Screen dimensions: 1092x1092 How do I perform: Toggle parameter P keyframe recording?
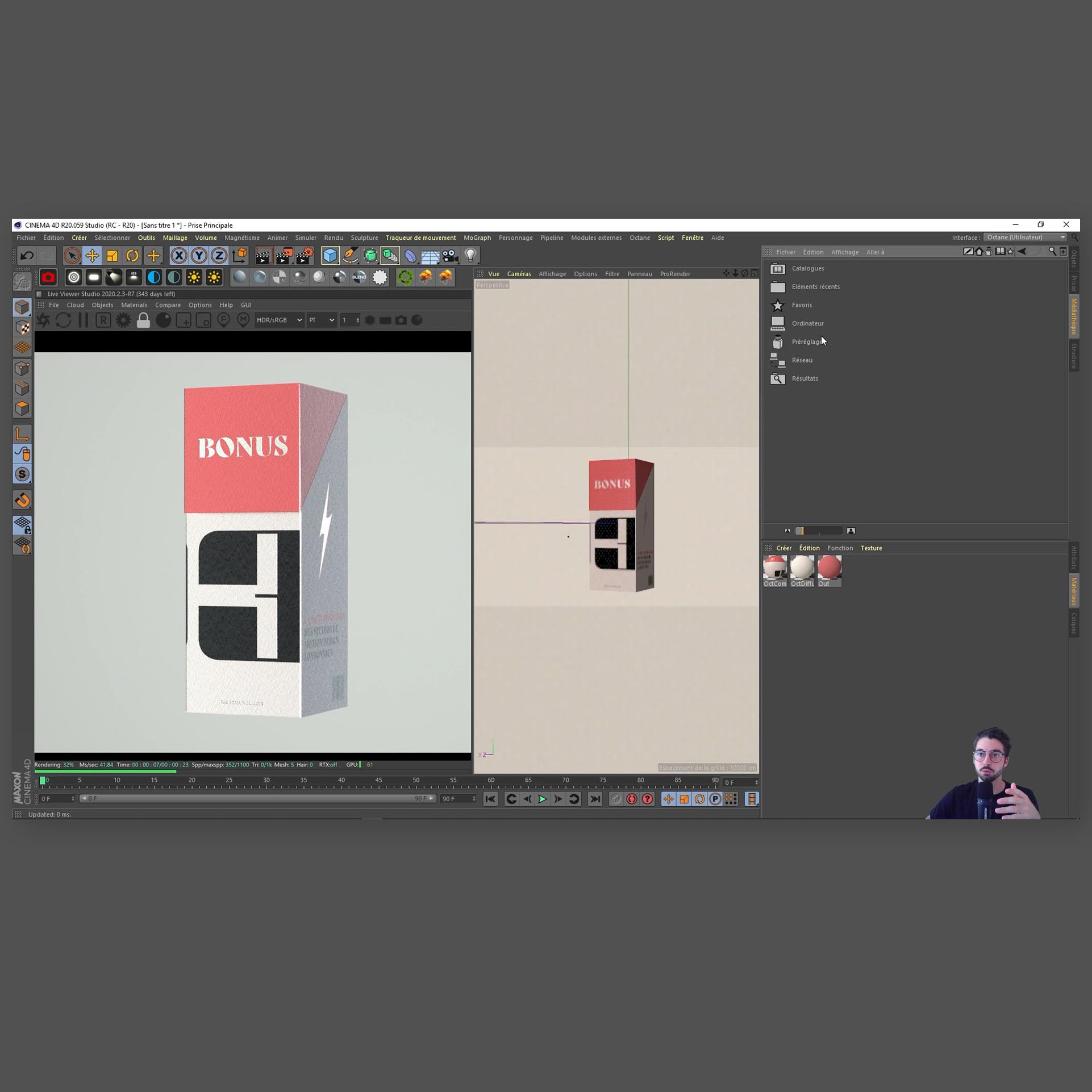point(715,799)
